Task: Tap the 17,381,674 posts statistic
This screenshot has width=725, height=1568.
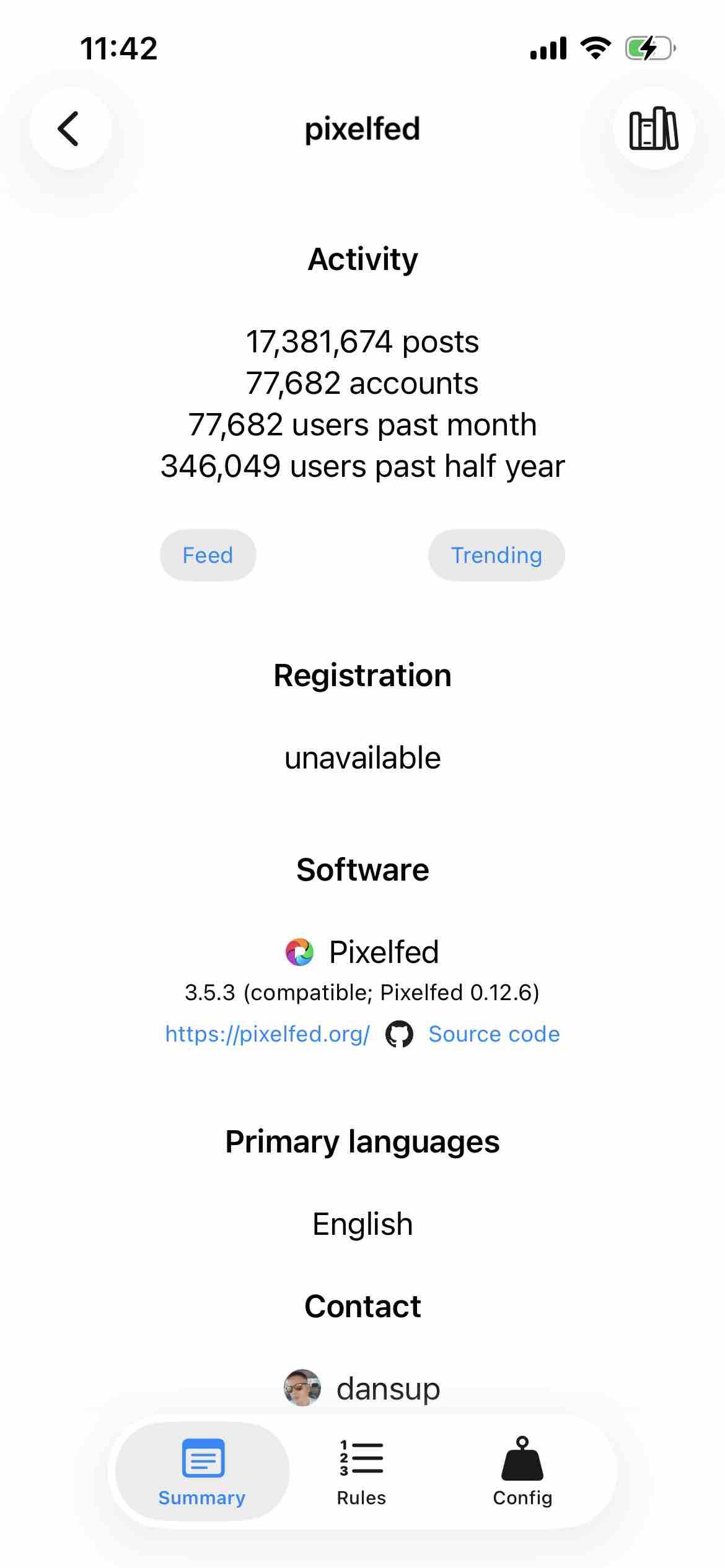Action: tap(362, 342)
